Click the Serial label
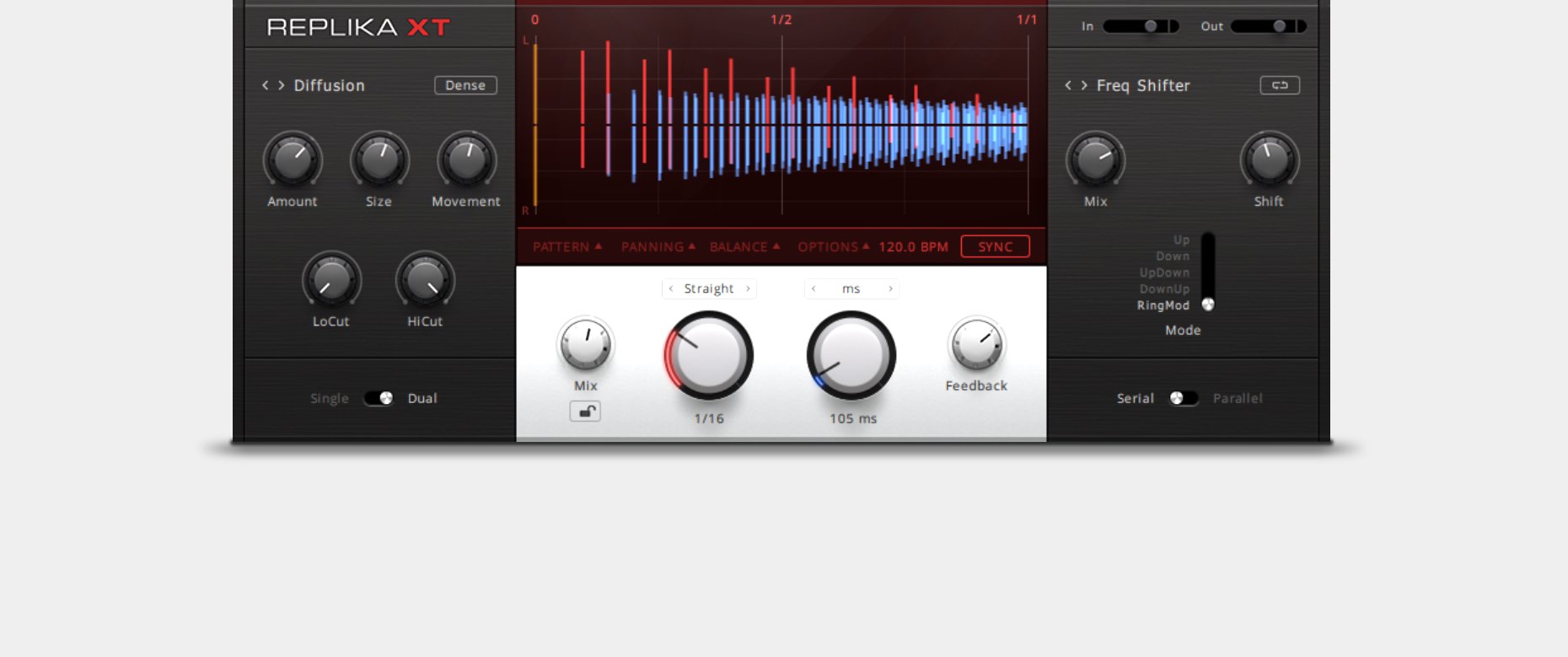1568x657 pixels. point(1136,398)
